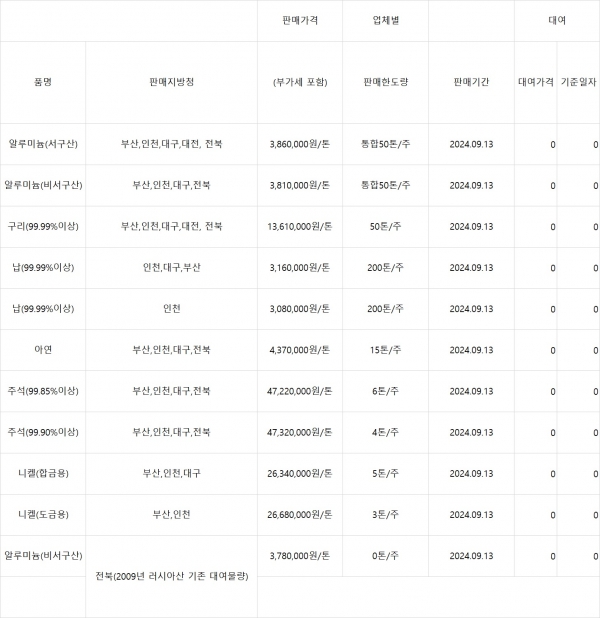Click the 47,320,000원/톤 price cell
Viewport: 600px width, 618px height.
point(300,432)
